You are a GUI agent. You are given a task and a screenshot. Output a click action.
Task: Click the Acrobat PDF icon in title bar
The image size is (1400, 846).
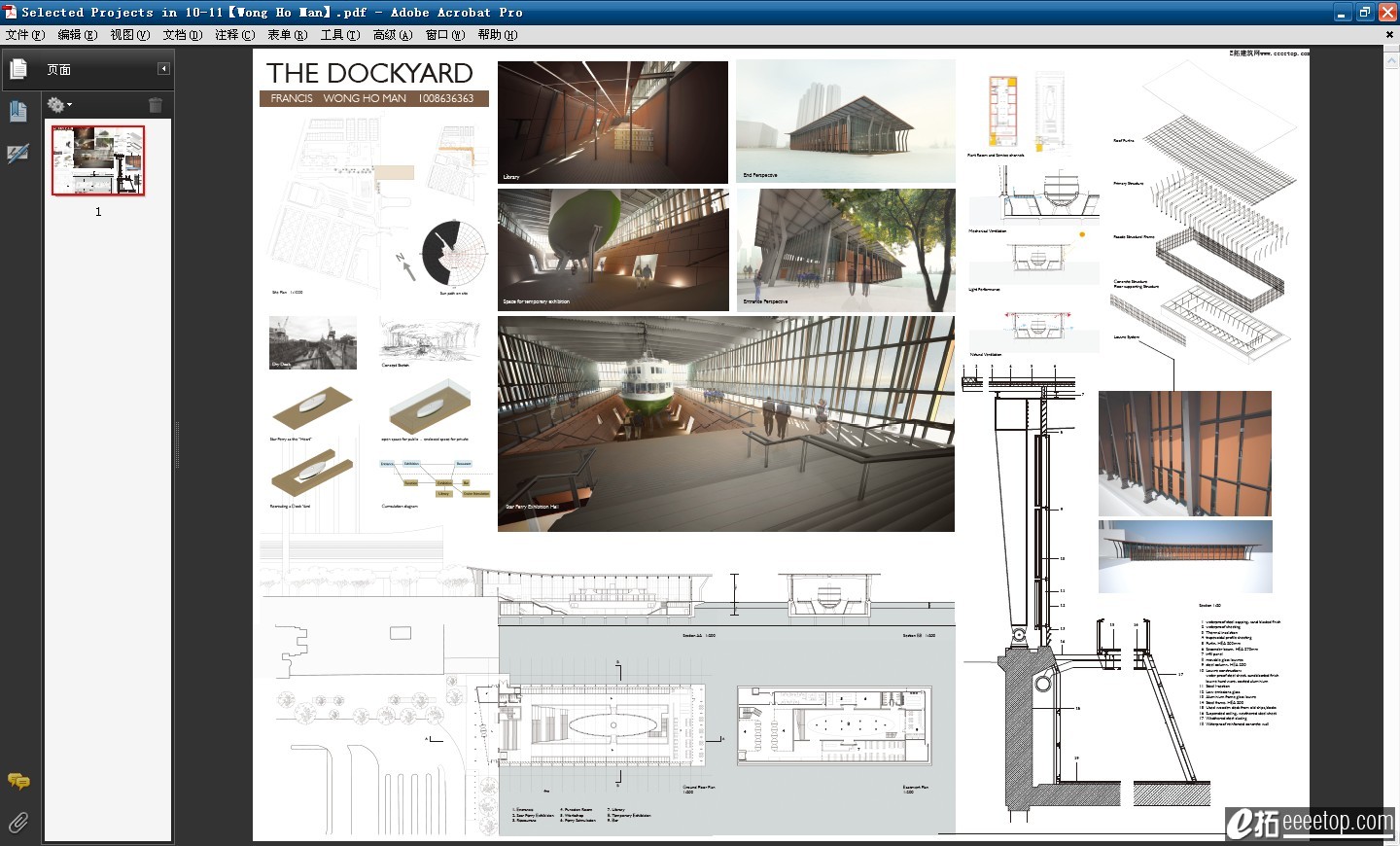point(11,12)
